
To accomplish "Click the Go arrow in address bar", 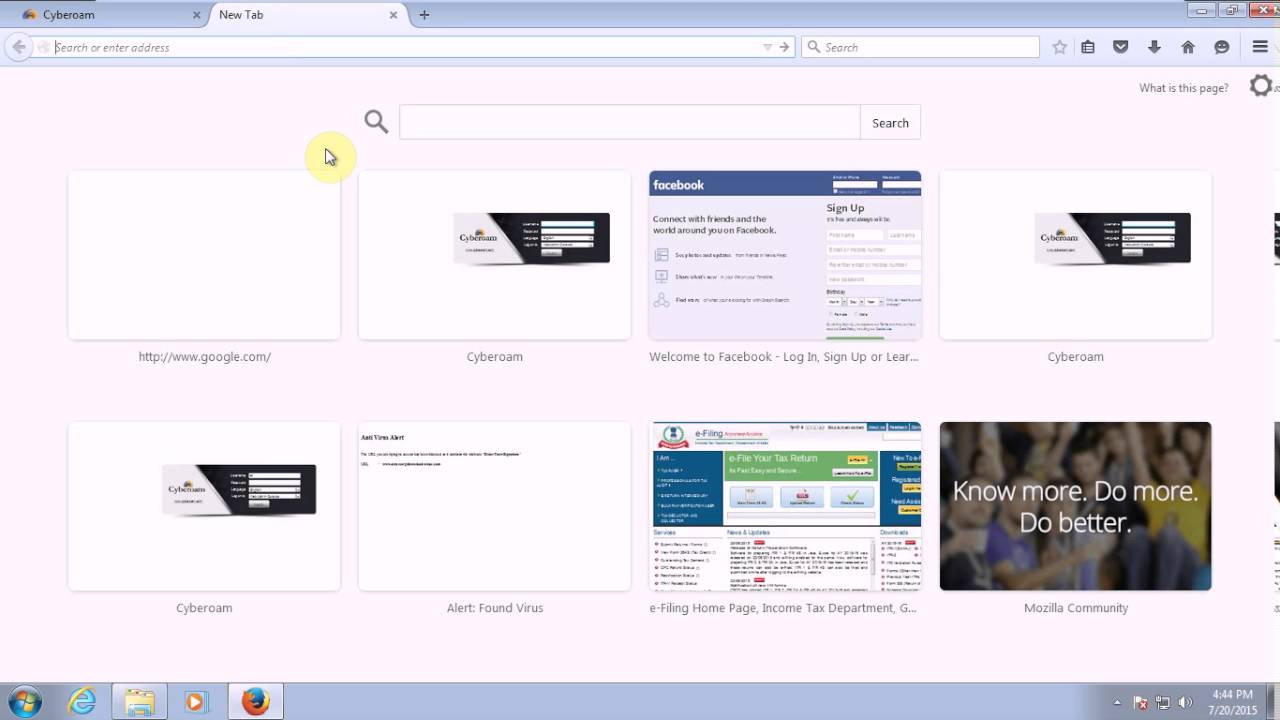I will [x=784, y=47].
